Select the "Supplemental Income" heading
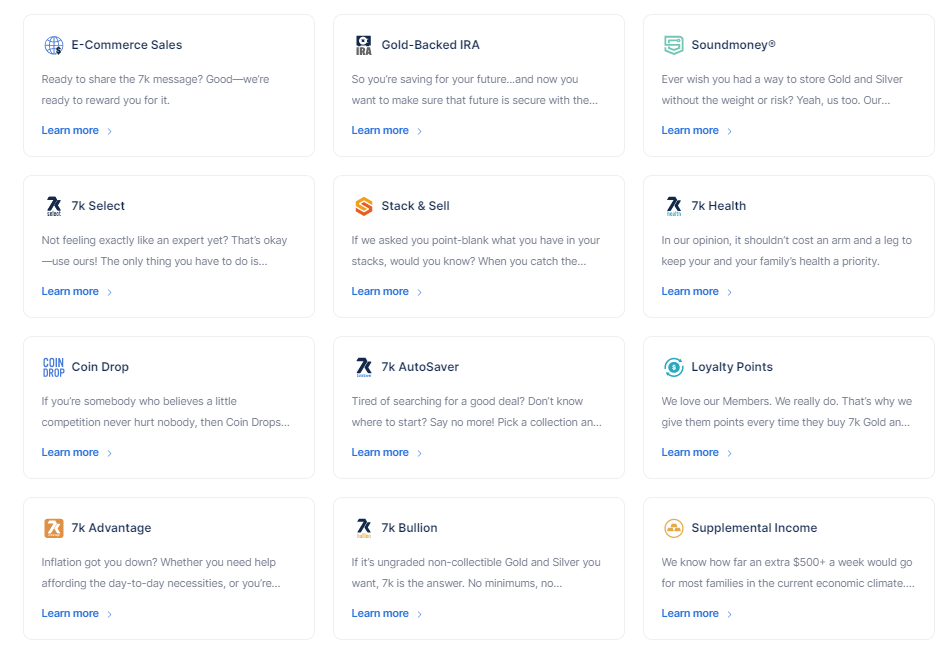This screenshot has height=664, width=946. coord(754,528)
